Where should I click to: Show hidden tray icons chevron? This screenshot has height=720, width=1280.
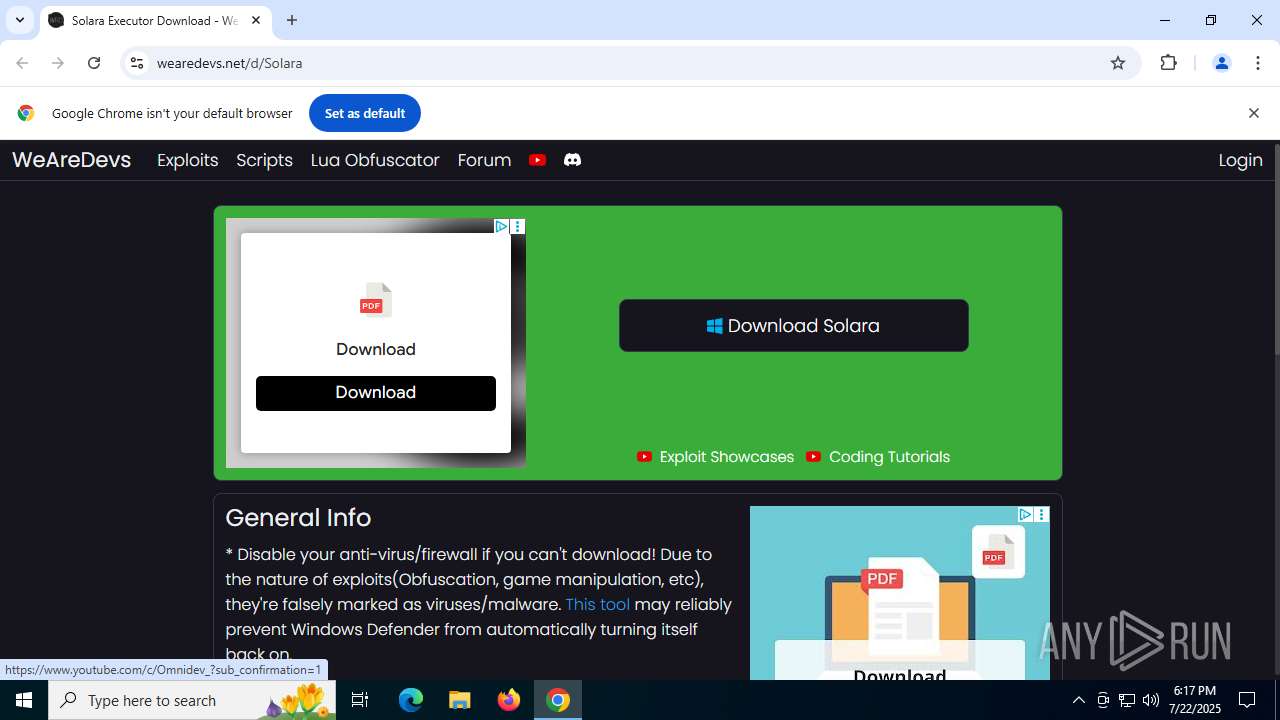tap(1078, 700)
